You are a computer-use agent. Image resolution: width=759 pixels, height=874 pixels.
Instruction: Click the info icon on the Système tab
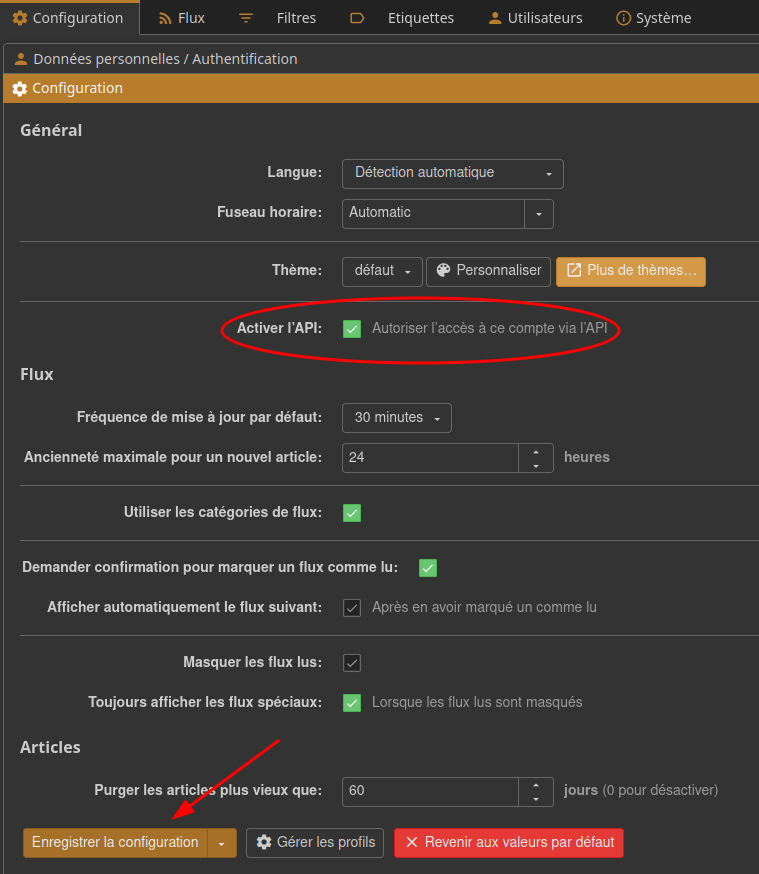point(624,18)
